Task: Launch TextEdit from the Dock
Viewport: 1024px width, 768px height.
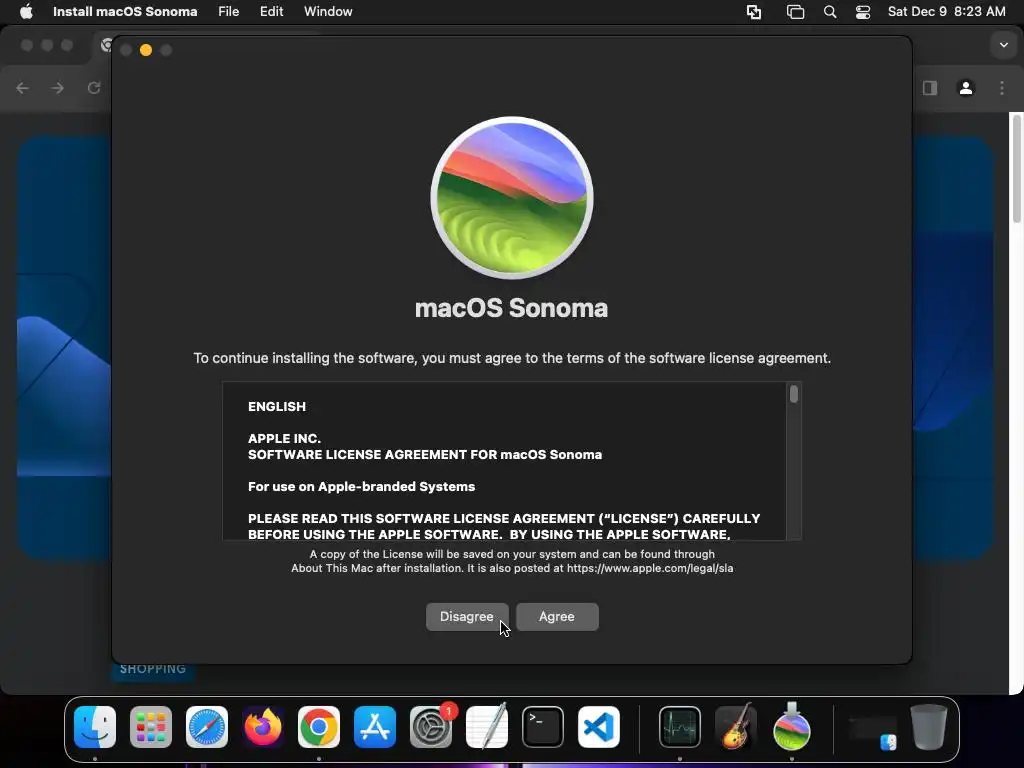Action: point(487,727)
